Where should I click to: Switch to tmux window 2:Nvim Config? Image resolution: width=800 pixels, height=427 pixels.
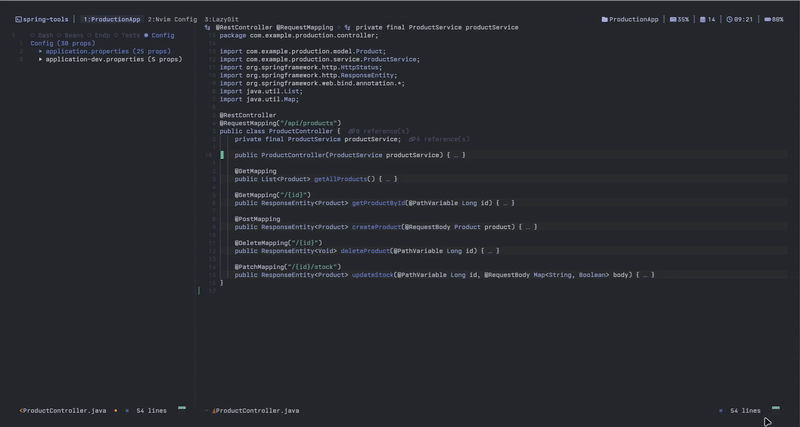click(x=172, y=19)
